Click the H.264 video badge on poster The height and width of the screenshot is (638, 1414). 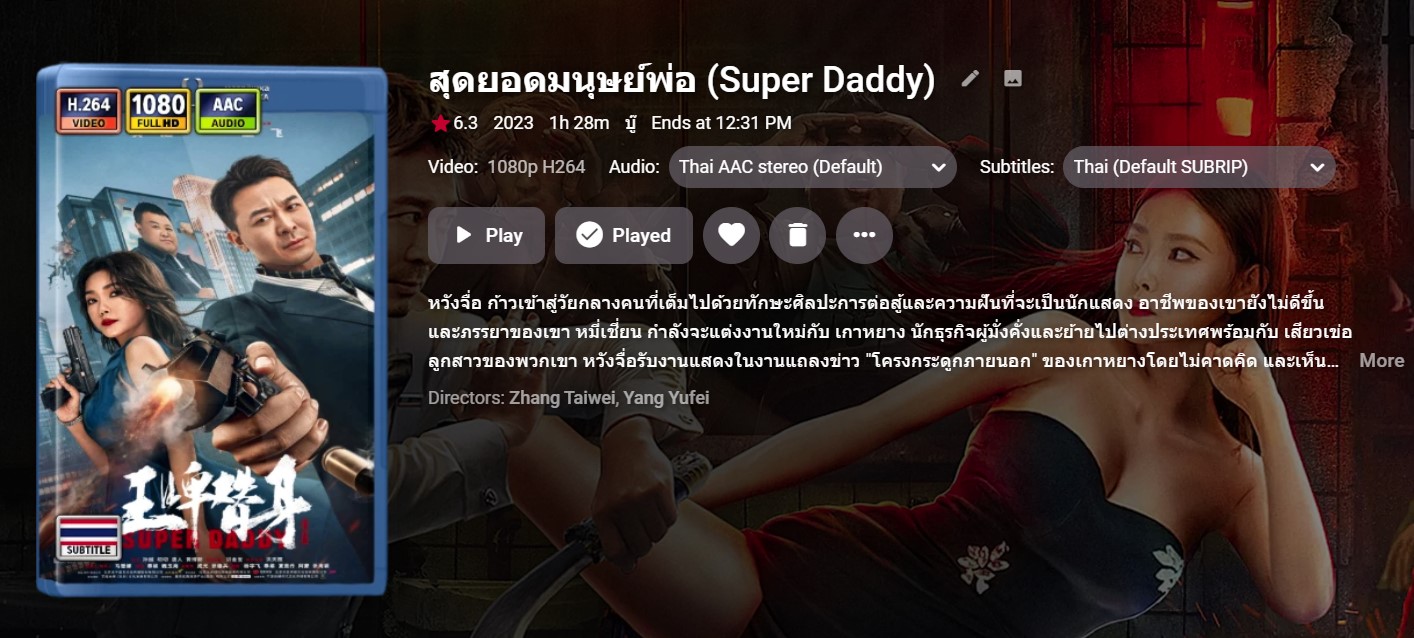[89, 110]
